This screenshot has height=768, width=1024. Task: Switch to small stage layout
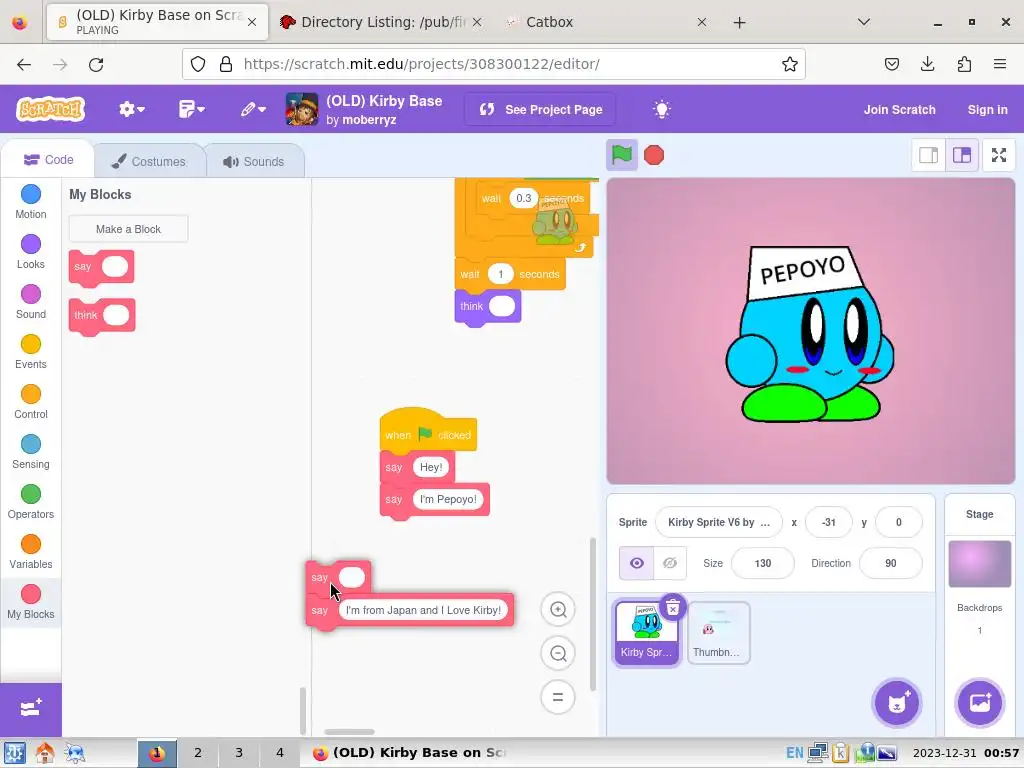click(928, 155)
